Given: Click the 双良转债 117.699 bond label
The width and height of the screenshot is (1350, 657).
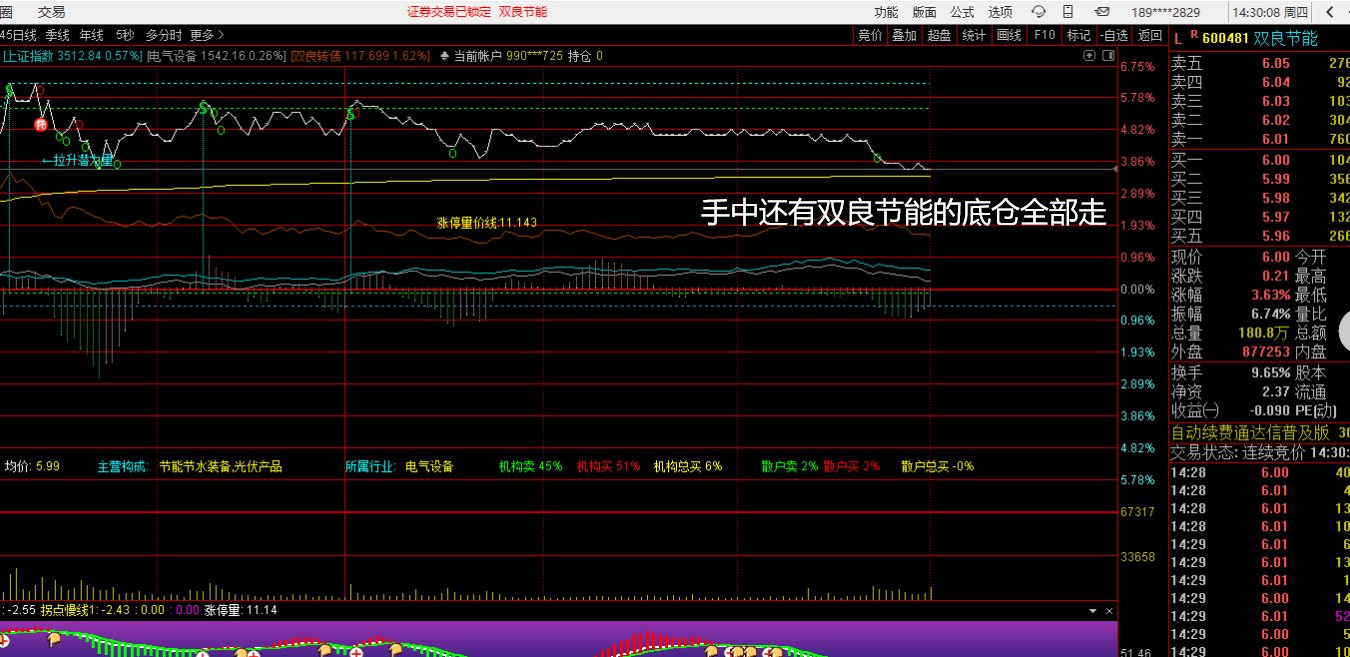Looking at the screenshot, I should pyautogui.click(x=360, y=56).
